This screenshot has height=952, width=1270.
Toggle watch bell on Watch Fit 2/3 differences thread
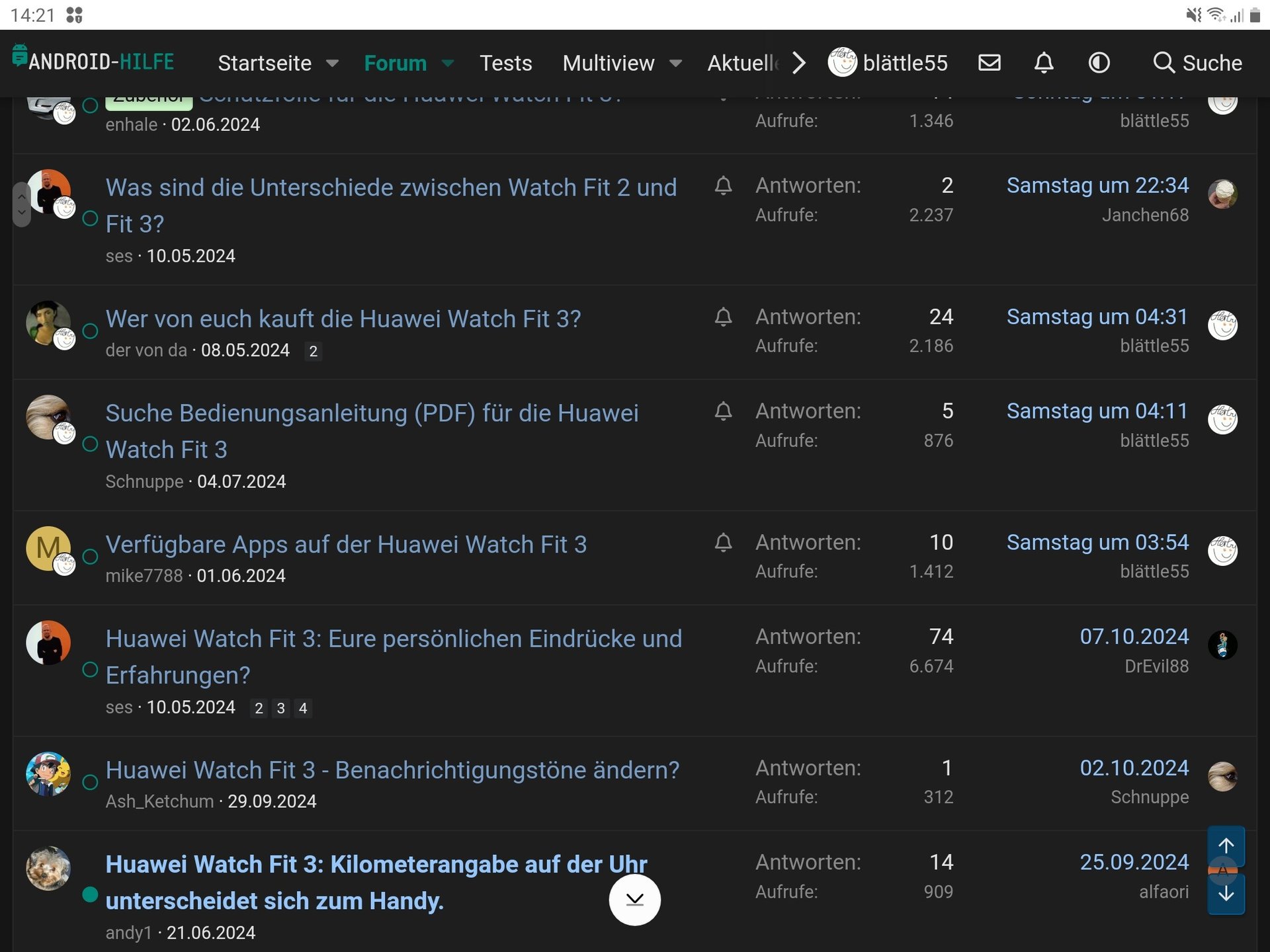[723, 186]
